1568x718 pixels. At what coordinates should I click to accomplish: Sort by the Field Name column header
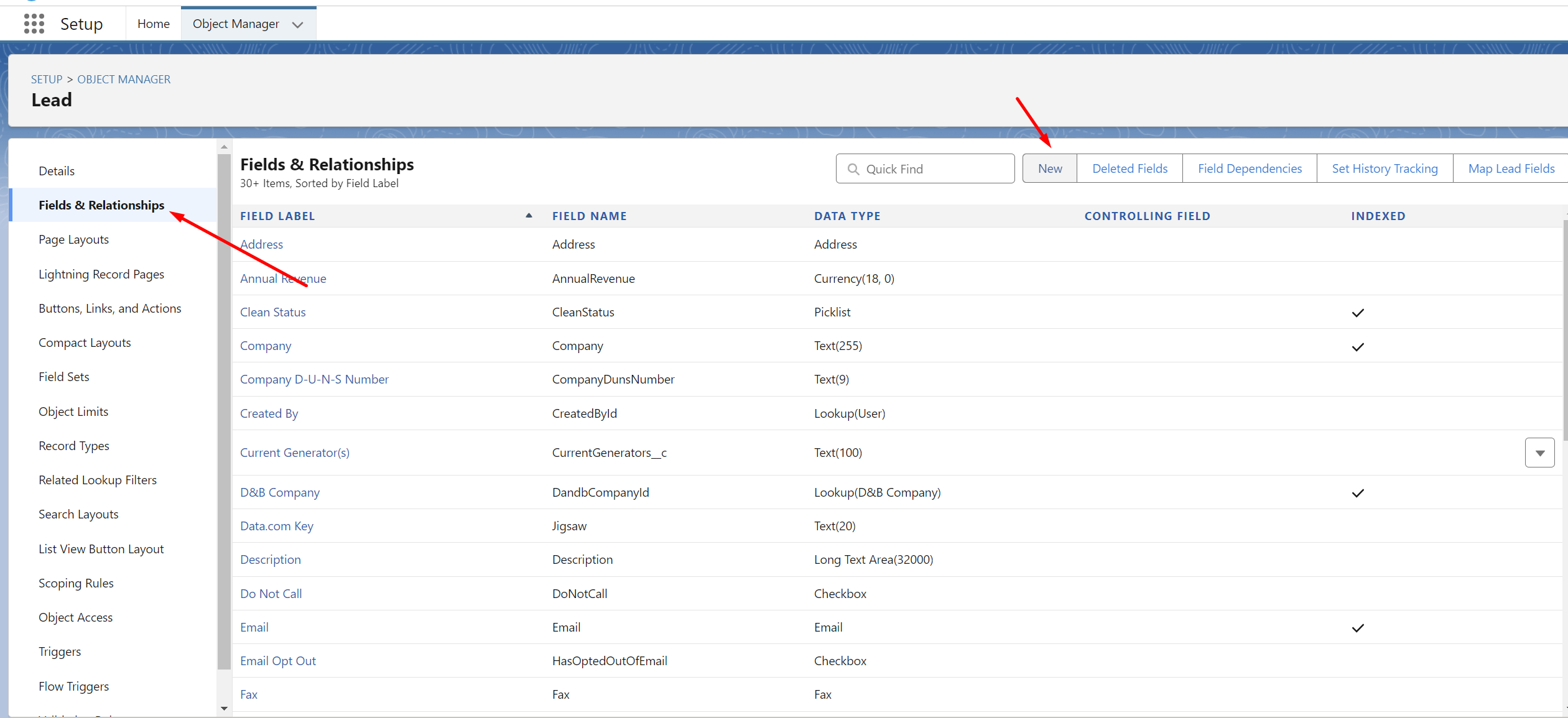[590, 216]
